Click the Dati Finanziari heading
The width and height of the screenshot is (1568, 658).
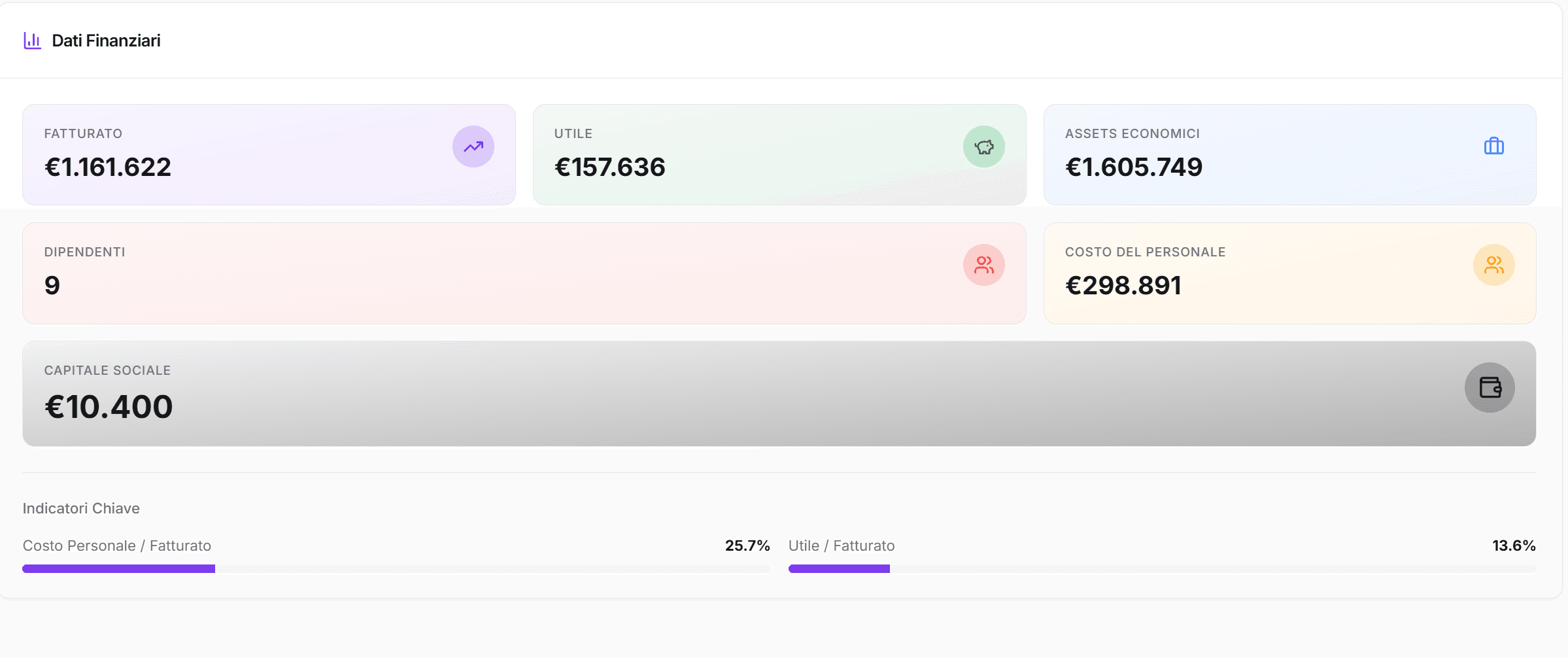point(106,41)
